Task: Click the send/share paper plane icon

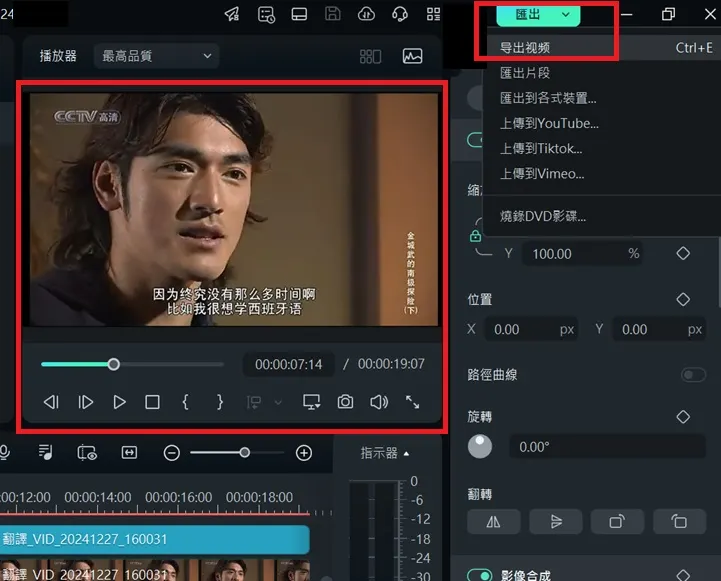Action: click(232, 14)
